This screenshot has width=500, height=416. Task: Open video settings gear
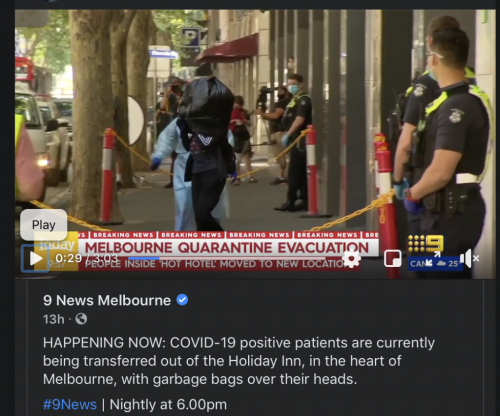pos(352,259)
